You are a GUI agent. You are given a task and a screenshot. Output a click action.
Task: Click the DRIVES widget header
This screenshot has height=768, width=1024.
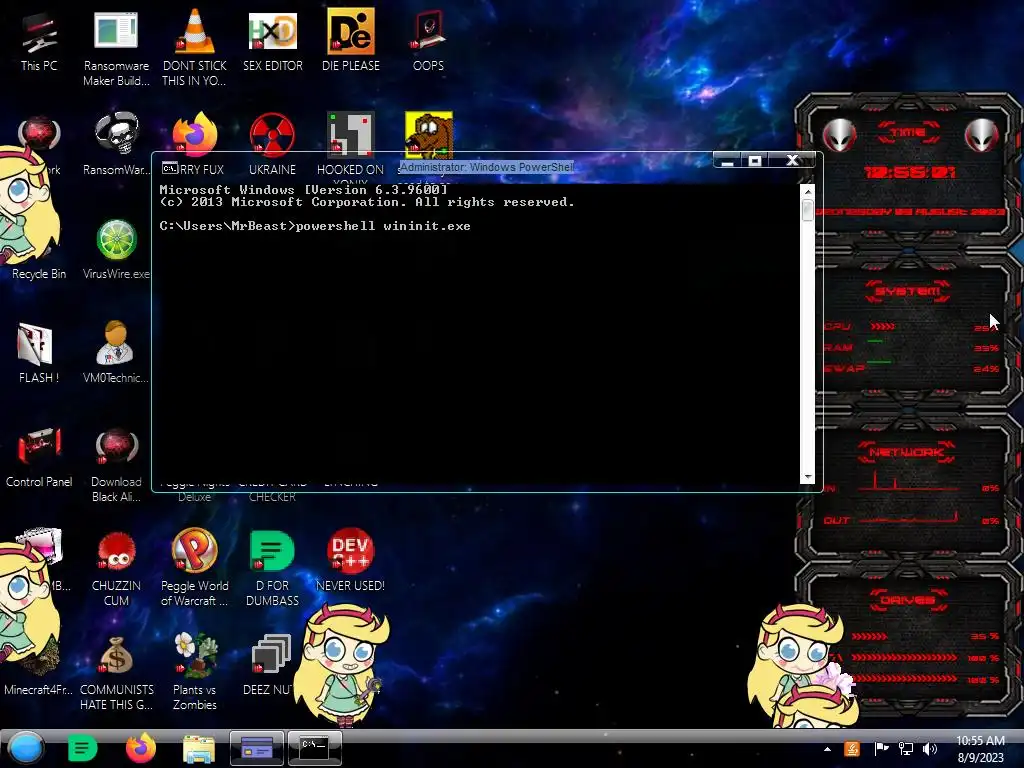coord(907,600)
